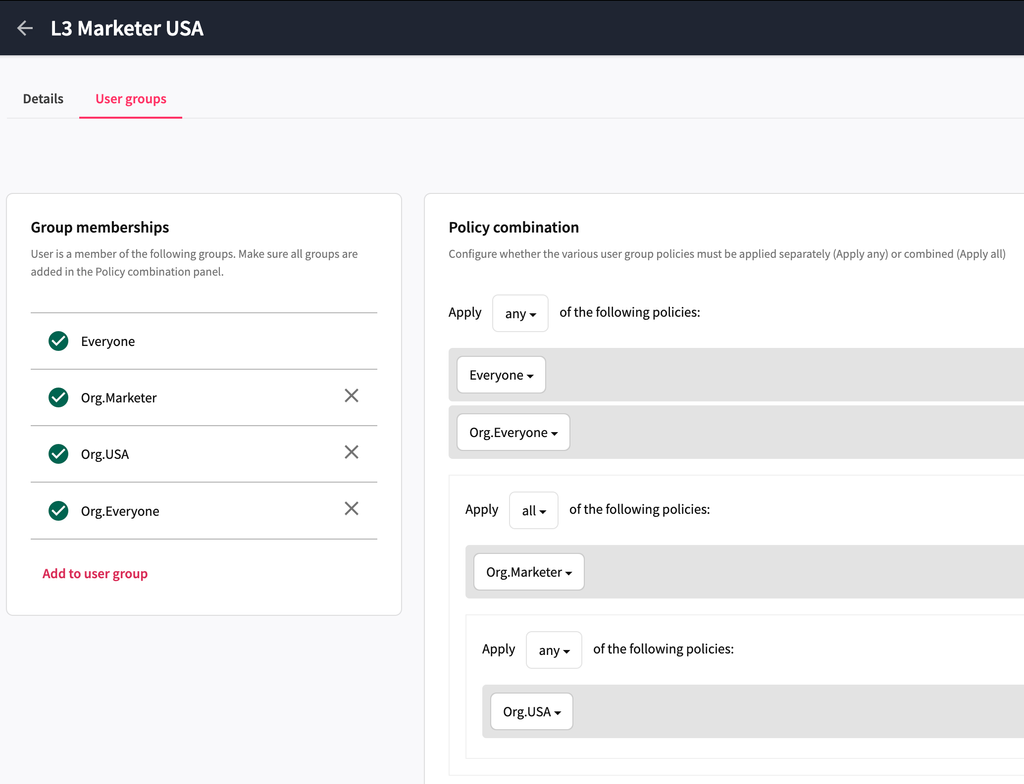Open the Apply 'all' dropdown
Screen dimensions: 1024x784
coord(533,510)
